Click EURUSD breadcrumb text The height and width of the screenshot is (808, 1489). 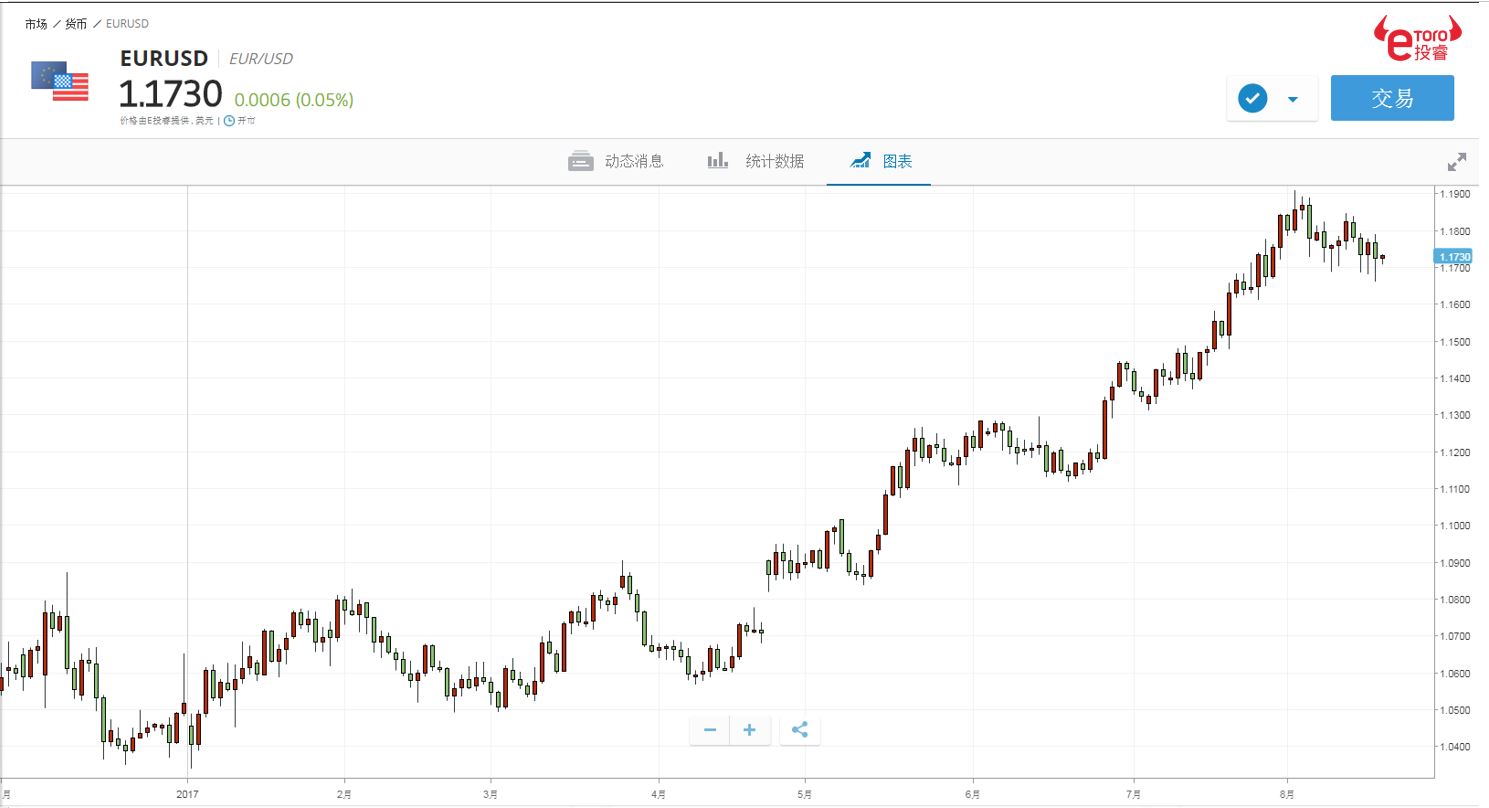(x=127, y=23)
